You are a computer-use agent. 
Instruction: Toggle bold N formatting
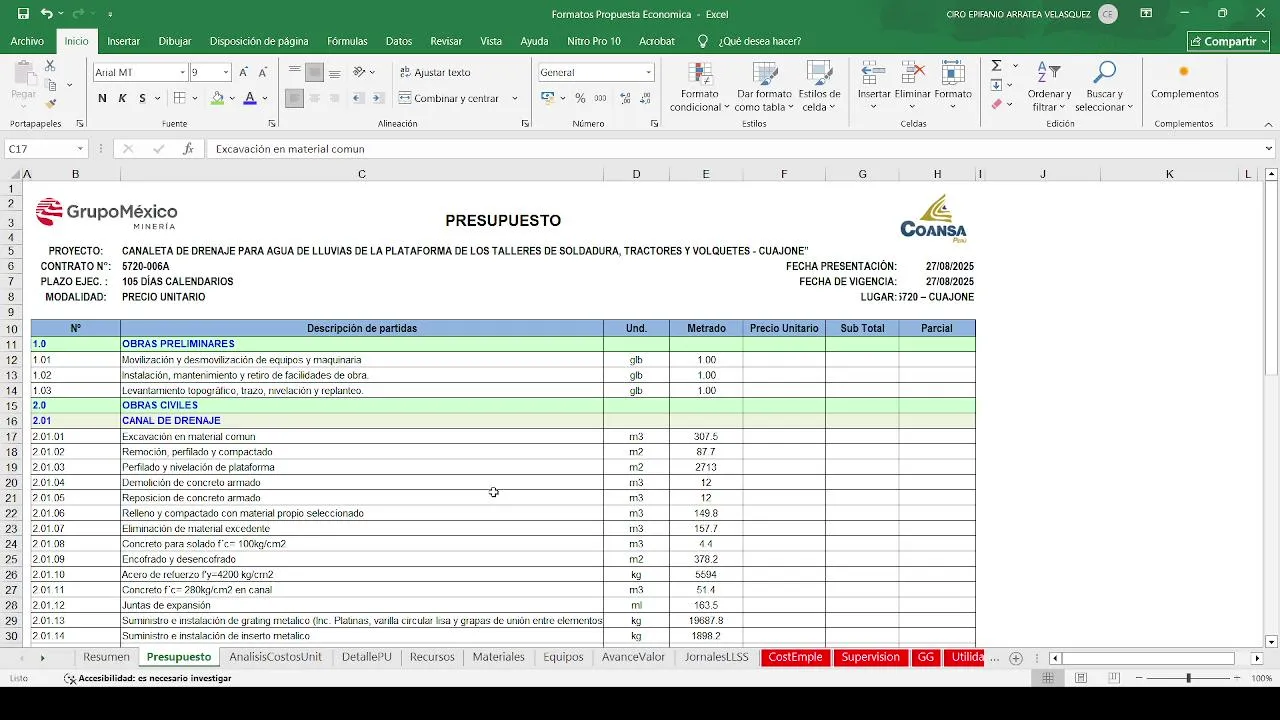(102, 98)
